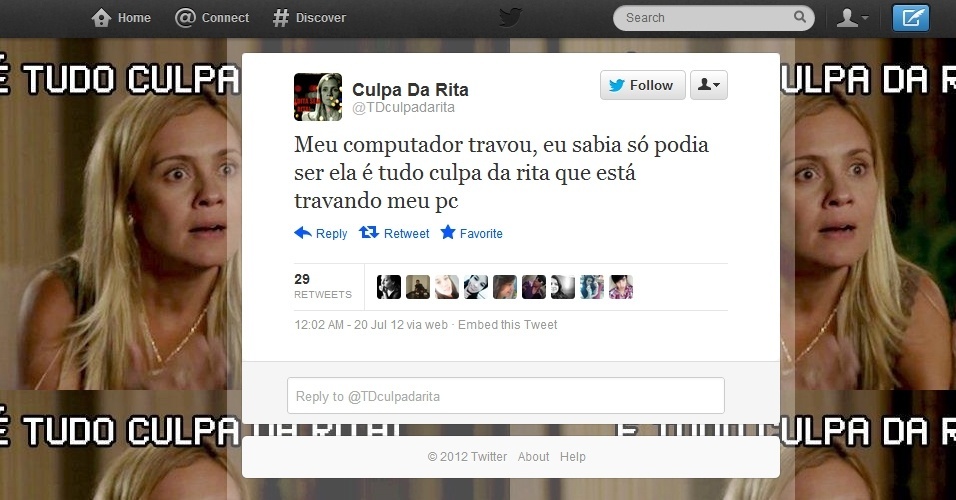This screenshot has height=500, width=956.
Task: Click the search magnifier icon
Action: [x=800, y=17]
